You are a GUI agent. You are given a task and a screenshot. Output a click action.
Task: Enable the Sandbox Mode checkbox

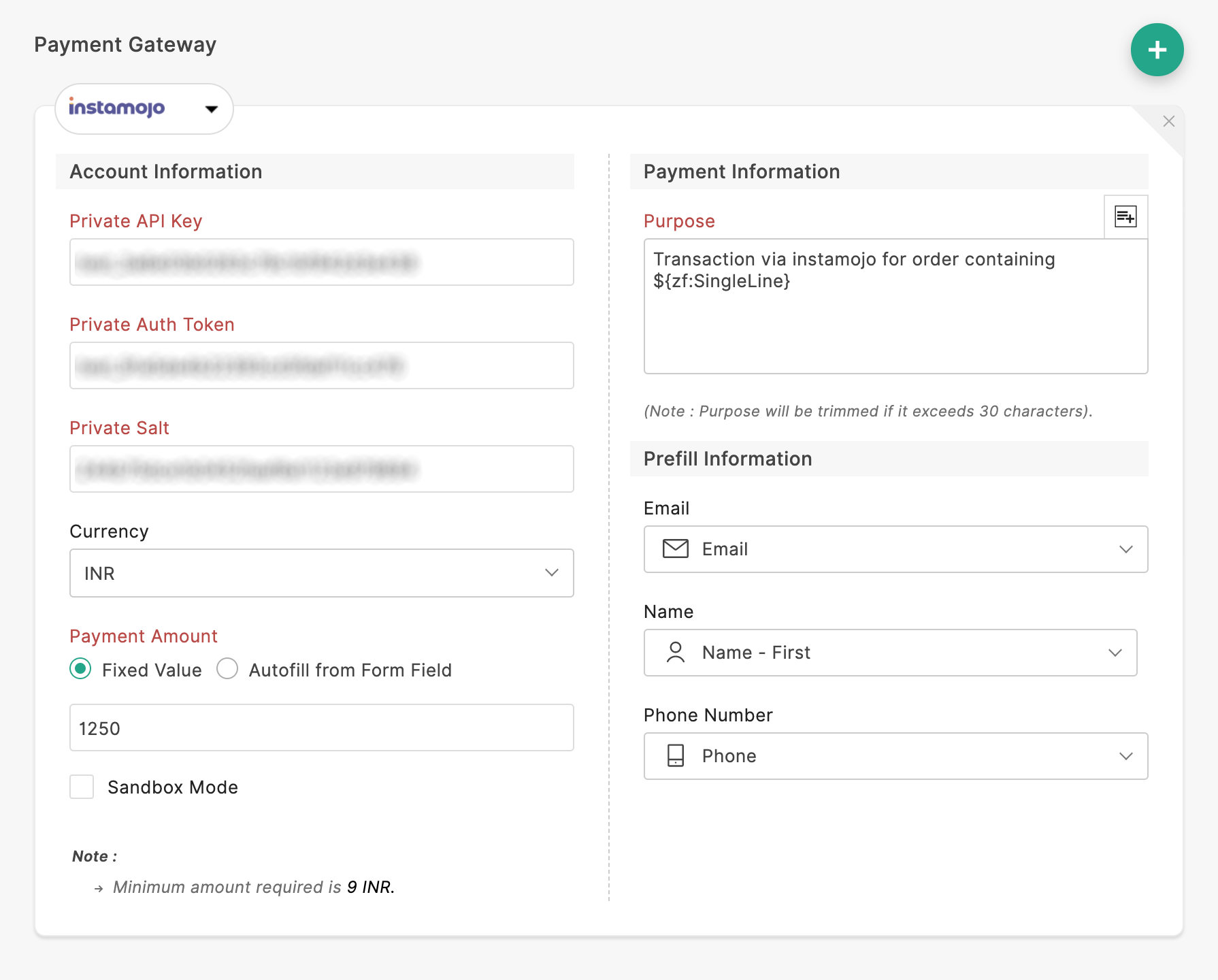[82, 787]
